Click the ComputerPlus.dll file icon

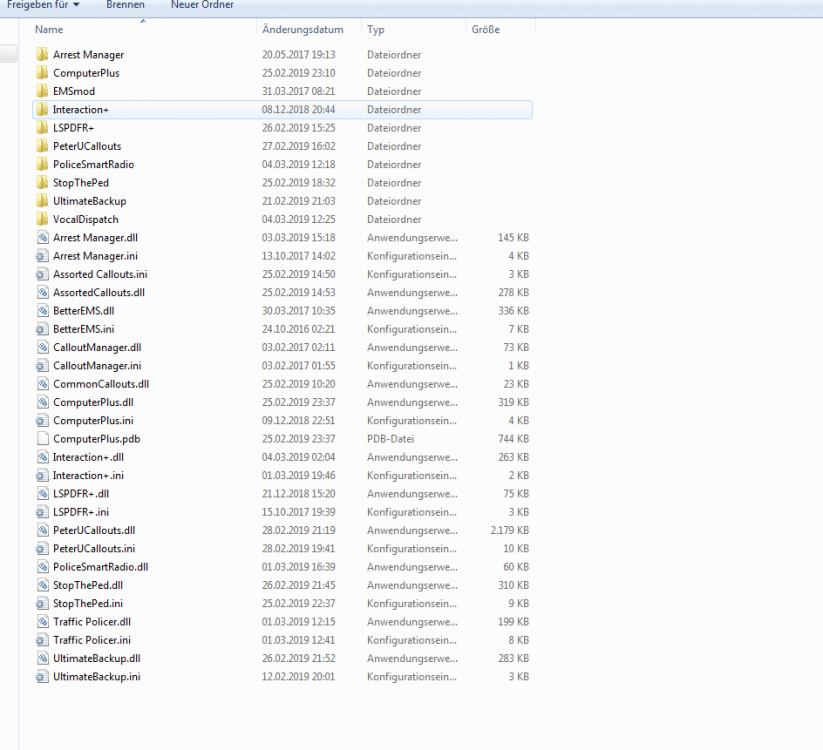43,403
